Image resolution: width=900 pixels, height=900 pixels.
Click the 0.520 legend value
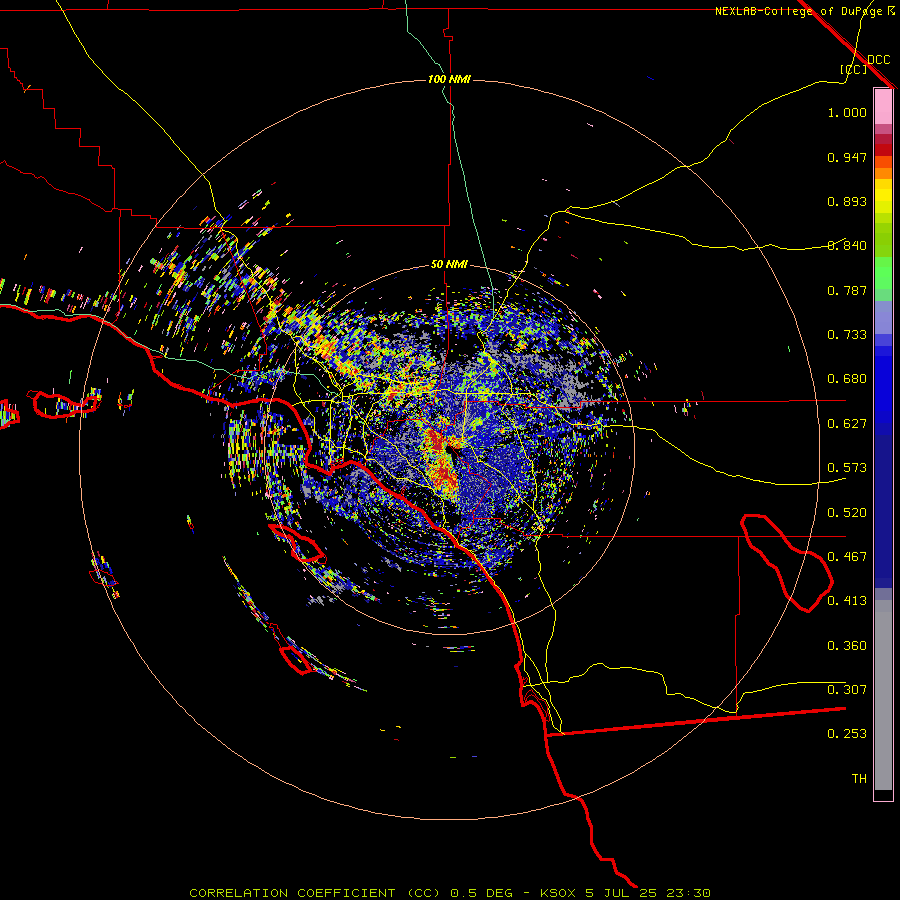point(847,513)
